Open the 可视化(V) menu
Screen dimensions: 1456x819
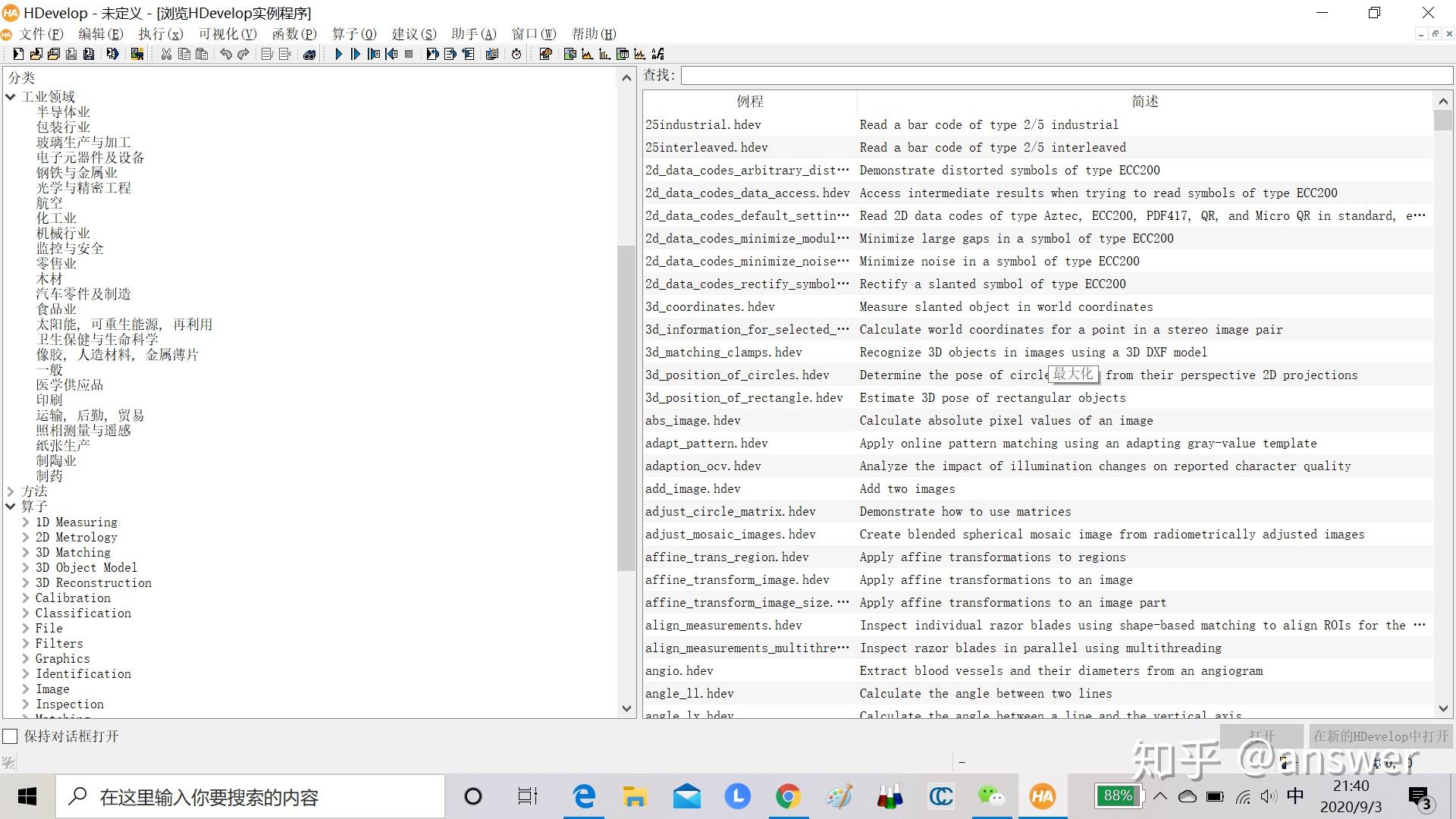click(x=227, y=34)
